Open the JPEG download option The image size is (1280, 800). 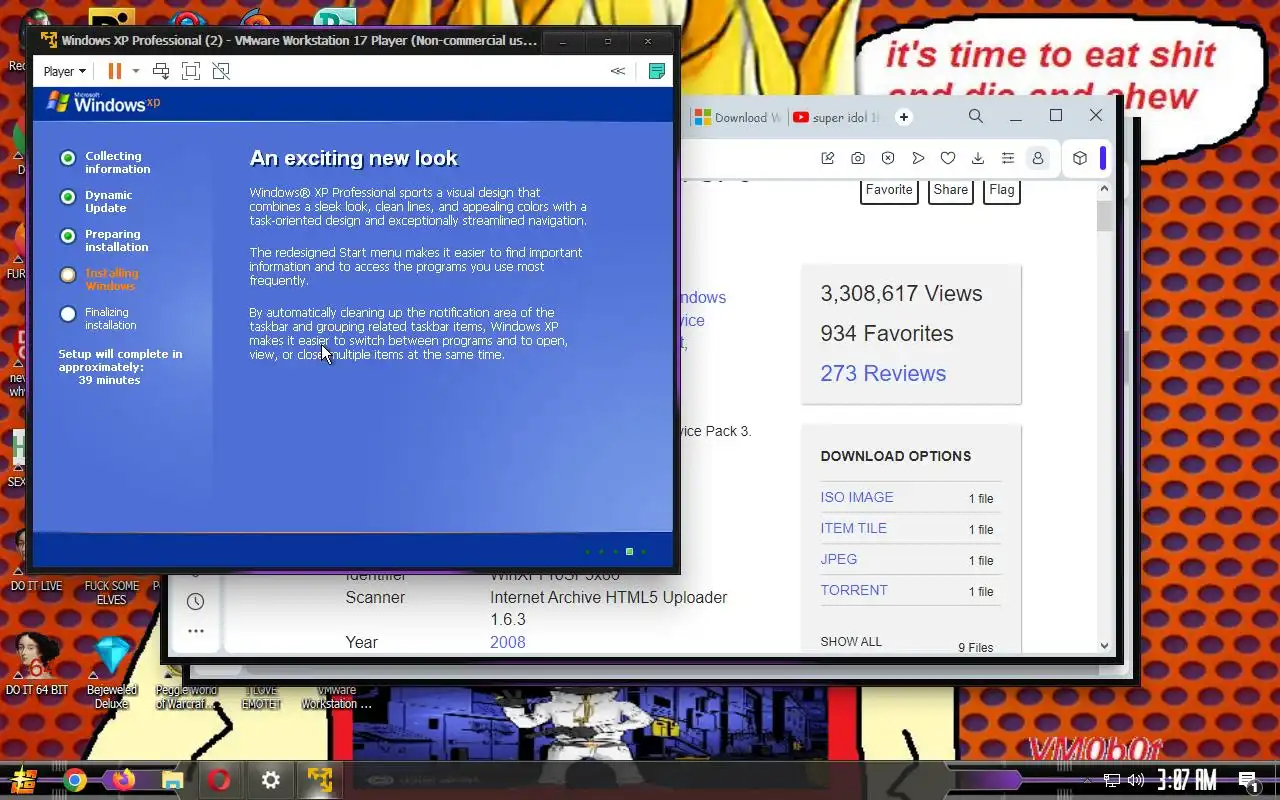coord(839,559)
